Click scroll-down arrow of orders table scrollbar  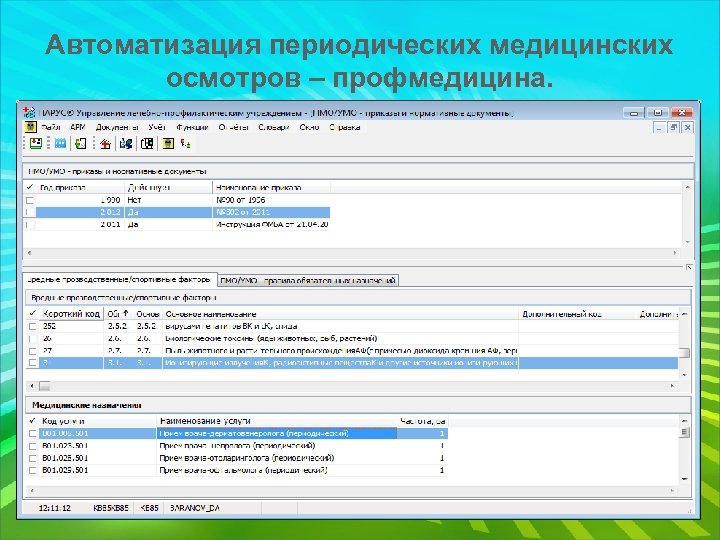click(687, 242)
